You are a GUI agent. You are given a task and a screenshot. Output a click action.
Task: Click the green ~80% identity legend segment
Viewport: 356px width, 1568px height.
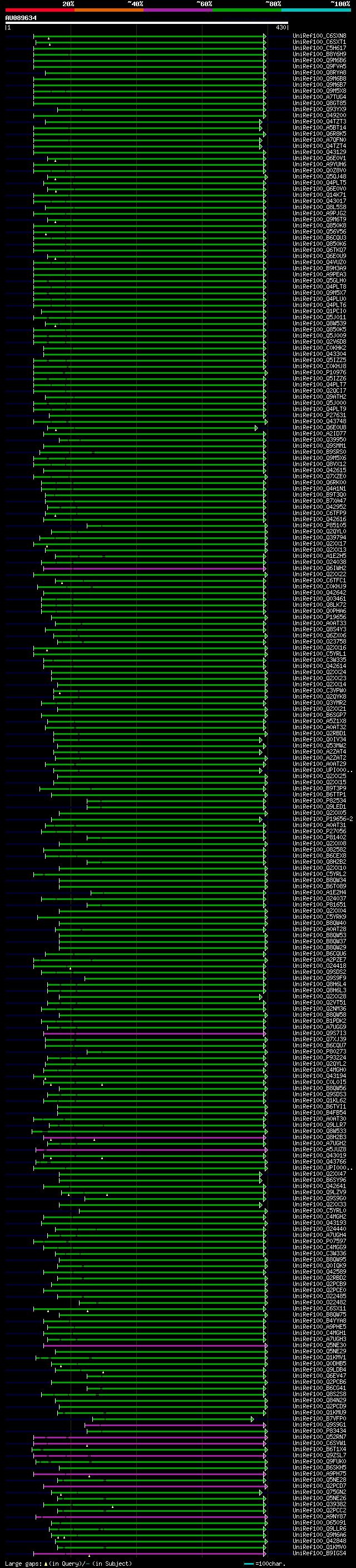click(247, 10)
